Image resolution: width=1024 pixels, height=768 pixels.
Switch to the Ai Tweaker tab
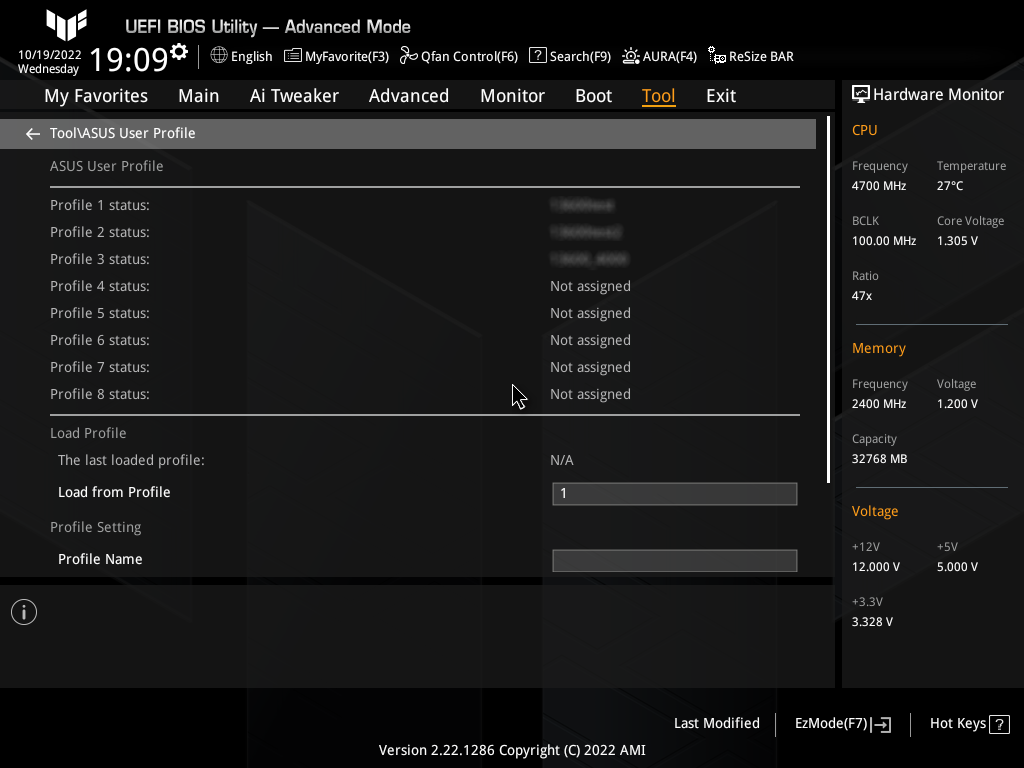[294, 95]
